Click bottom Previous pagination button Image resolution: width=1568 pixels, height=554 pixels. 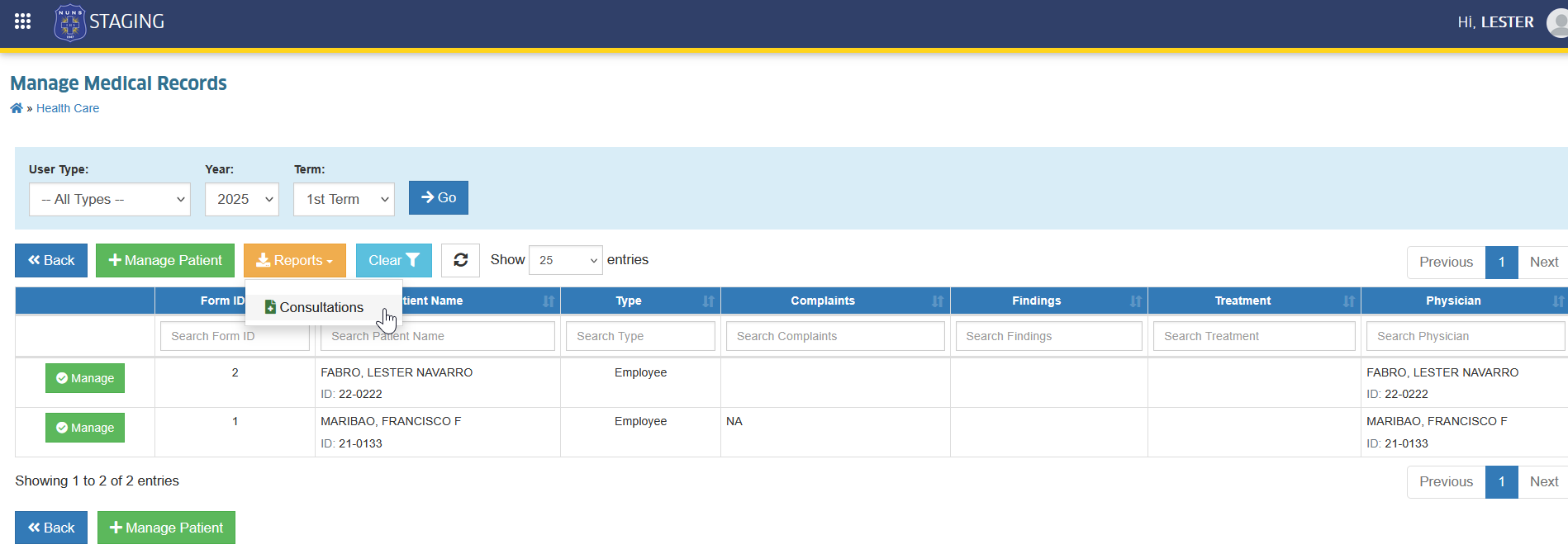point(1446,481)
